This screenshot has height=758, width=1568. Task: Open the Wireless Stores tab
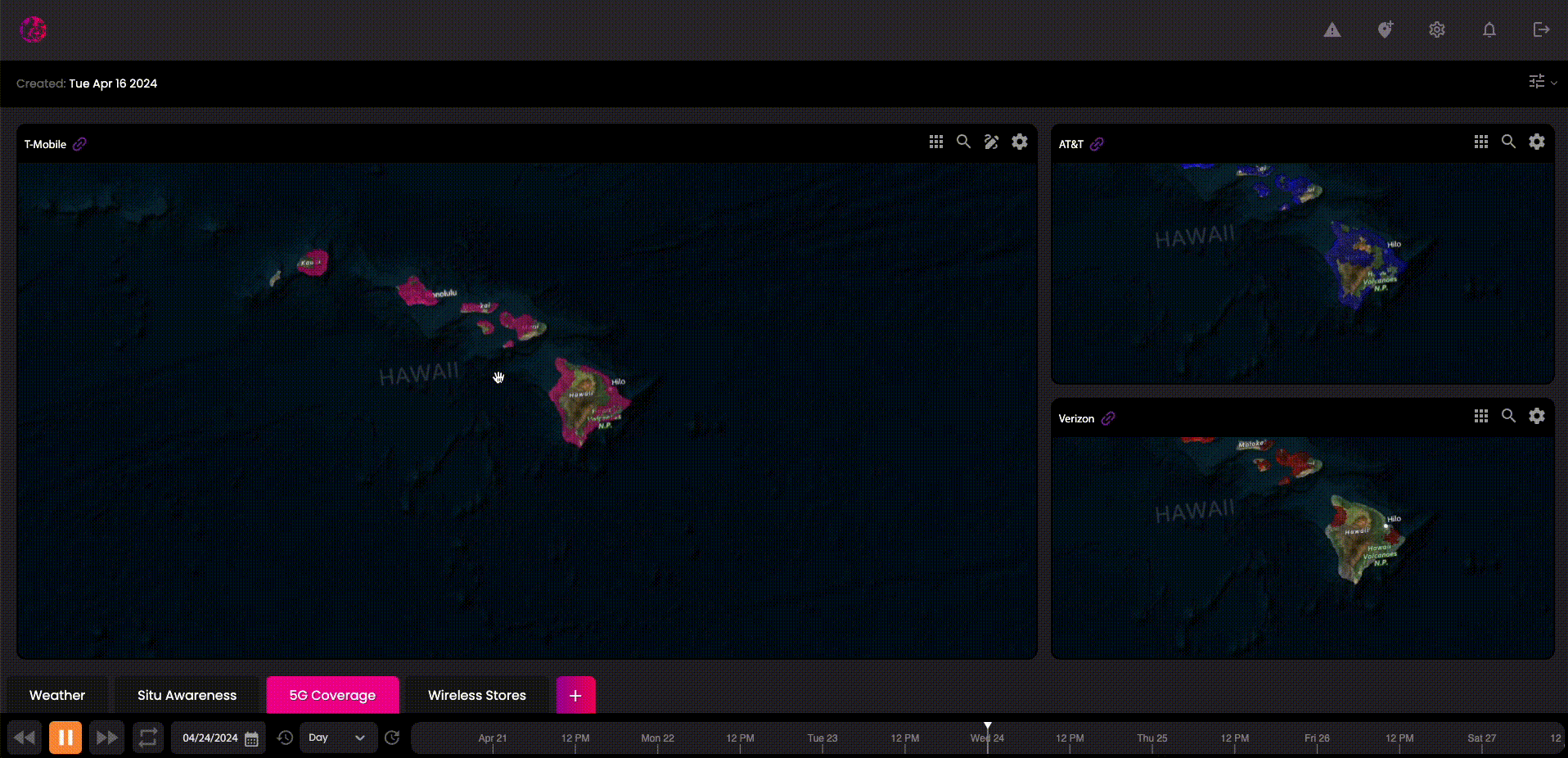[477, 695]
